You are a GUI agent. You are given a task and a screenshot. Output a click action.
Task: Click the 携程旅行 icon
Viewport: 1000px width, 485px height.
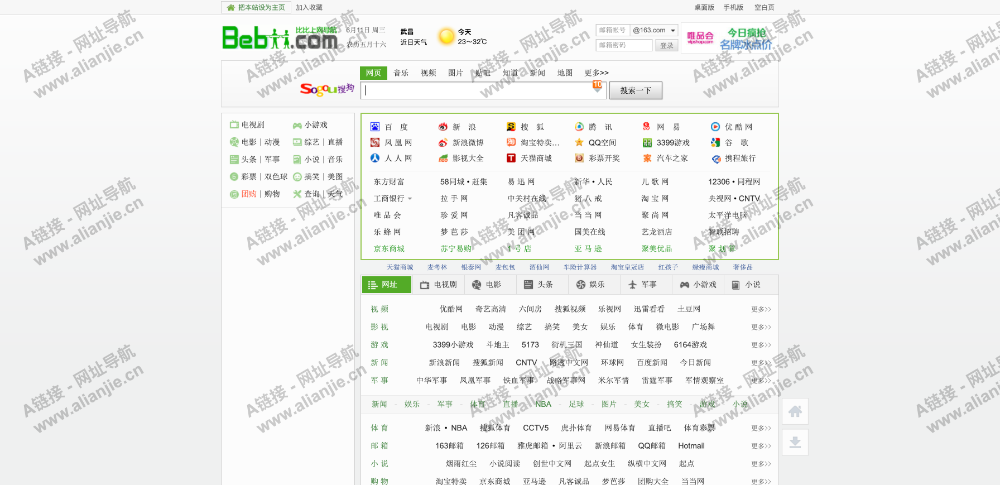pos(716,158)
